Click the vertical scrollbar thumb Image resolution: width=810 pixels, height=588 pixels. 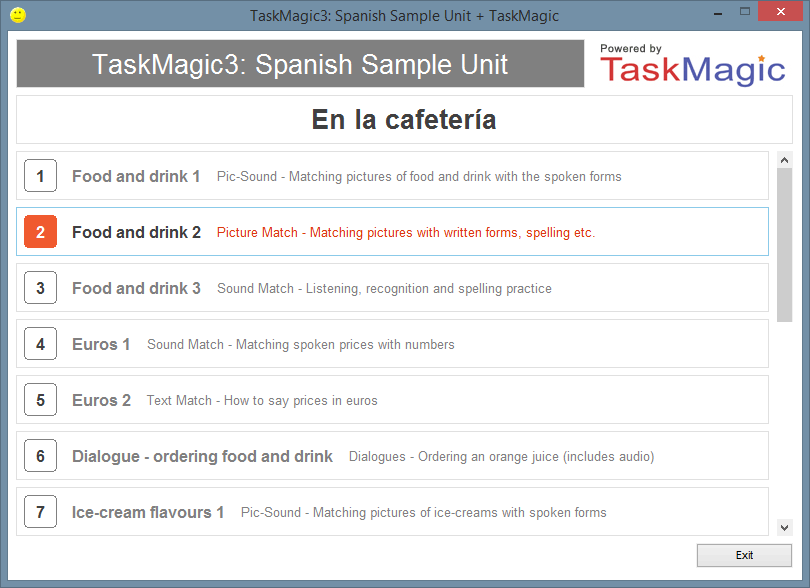tap(784, 245)
